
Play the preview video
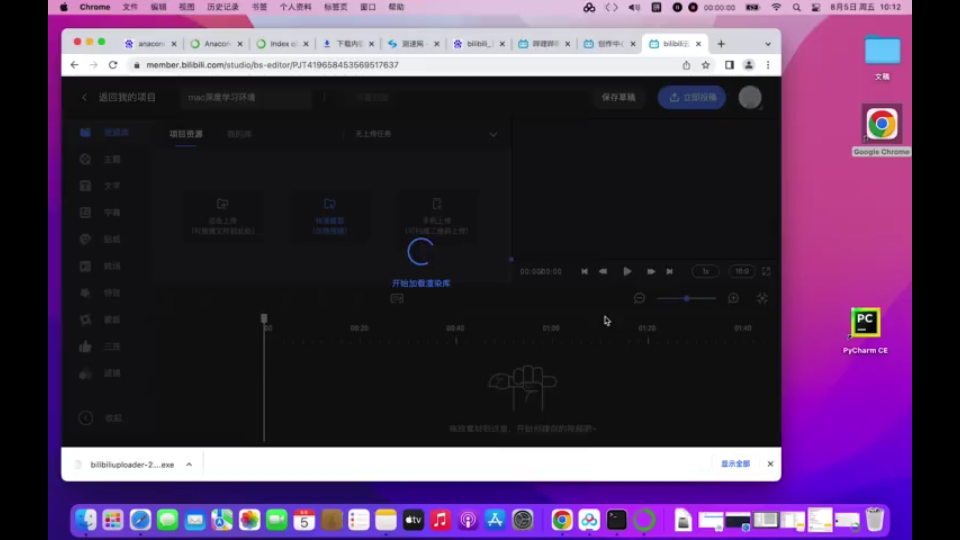coord(627,271)
